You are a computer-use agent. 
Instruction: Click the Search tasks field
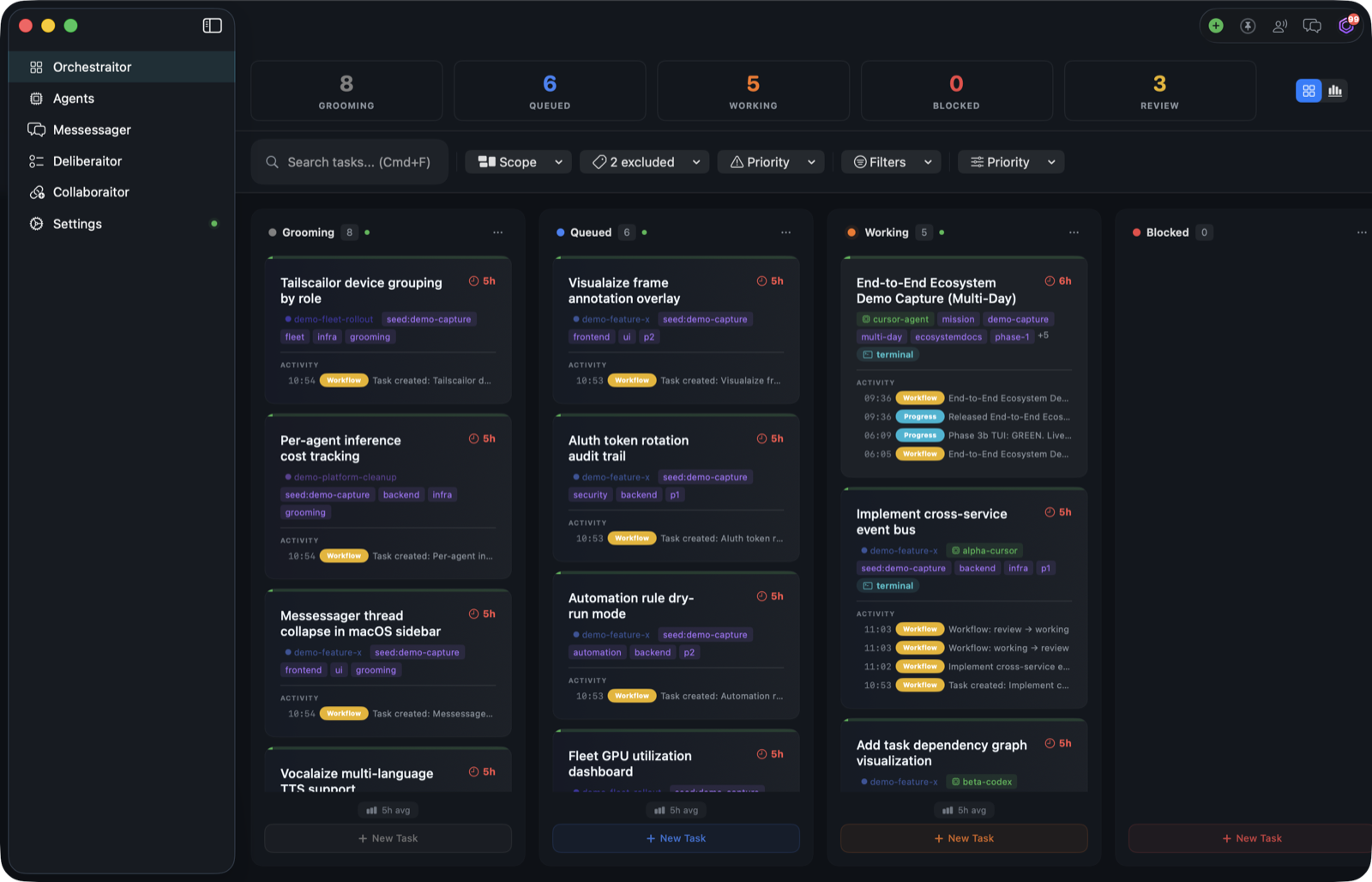[350, 162]
